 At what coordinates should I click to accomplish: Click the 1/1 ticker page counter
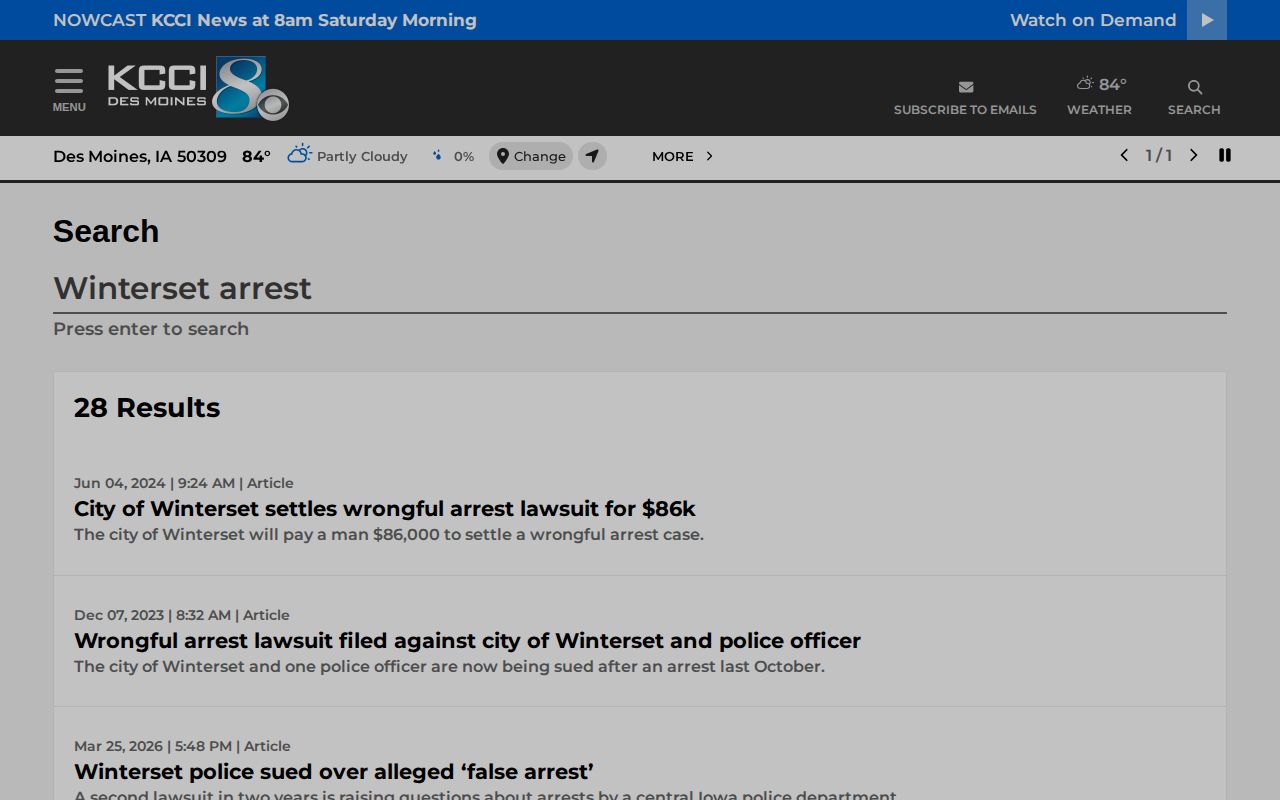[x=1159, y=155]
